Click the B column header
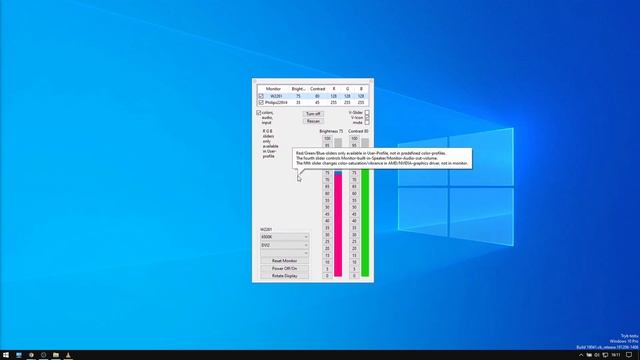The height and width of the screenshot is (360, 640). 361,89
